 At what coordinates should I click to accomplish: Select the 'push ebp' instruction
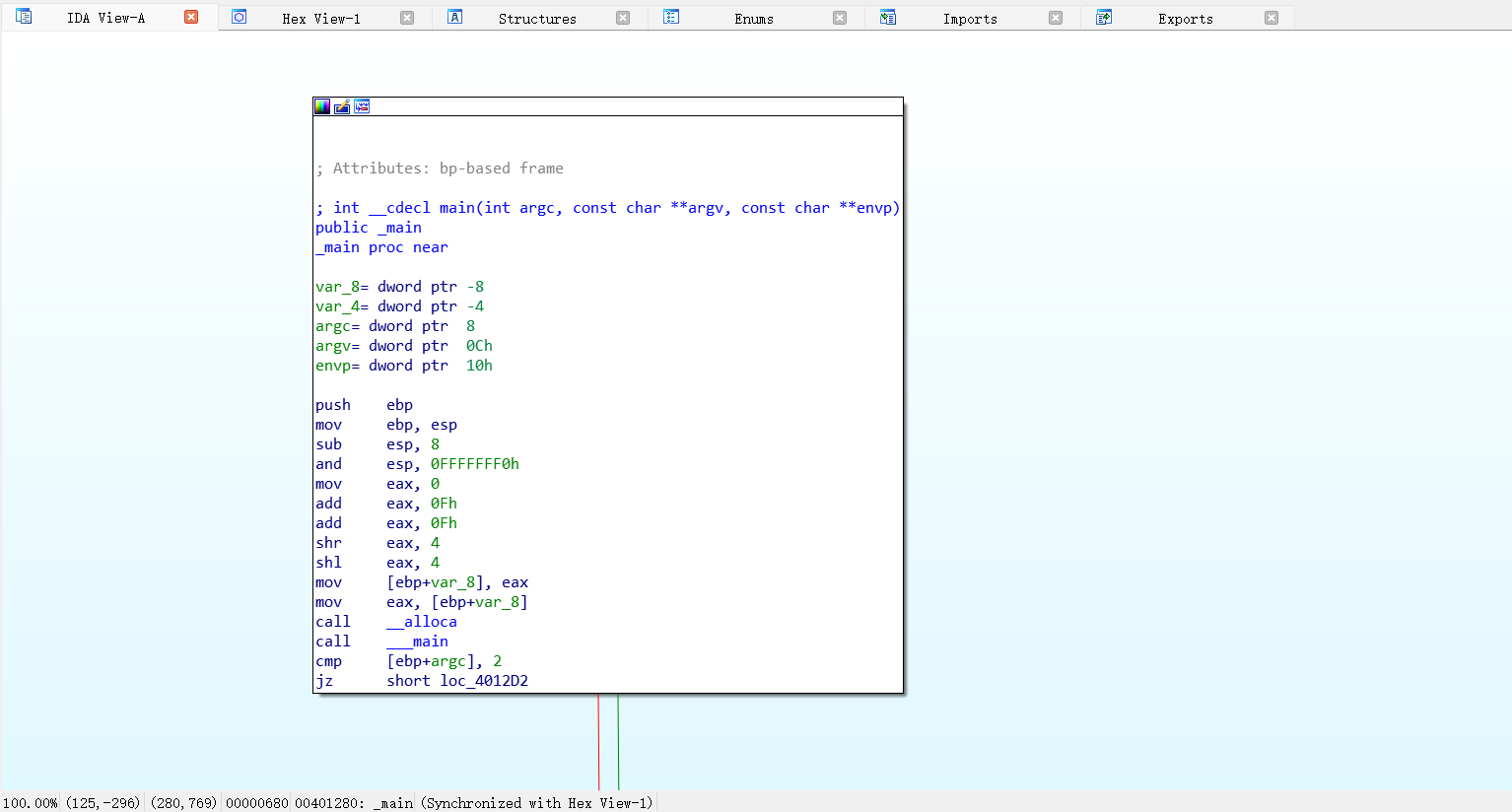pyautogui.click(x=365, y=405)
